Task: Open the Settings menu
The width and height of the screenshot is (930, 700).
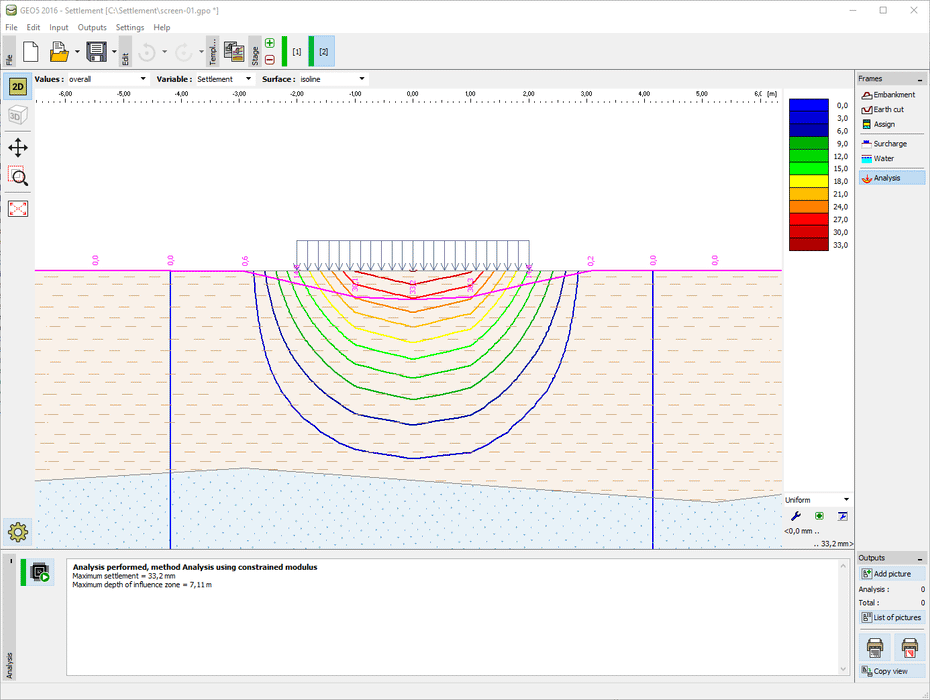Action: 130,27
